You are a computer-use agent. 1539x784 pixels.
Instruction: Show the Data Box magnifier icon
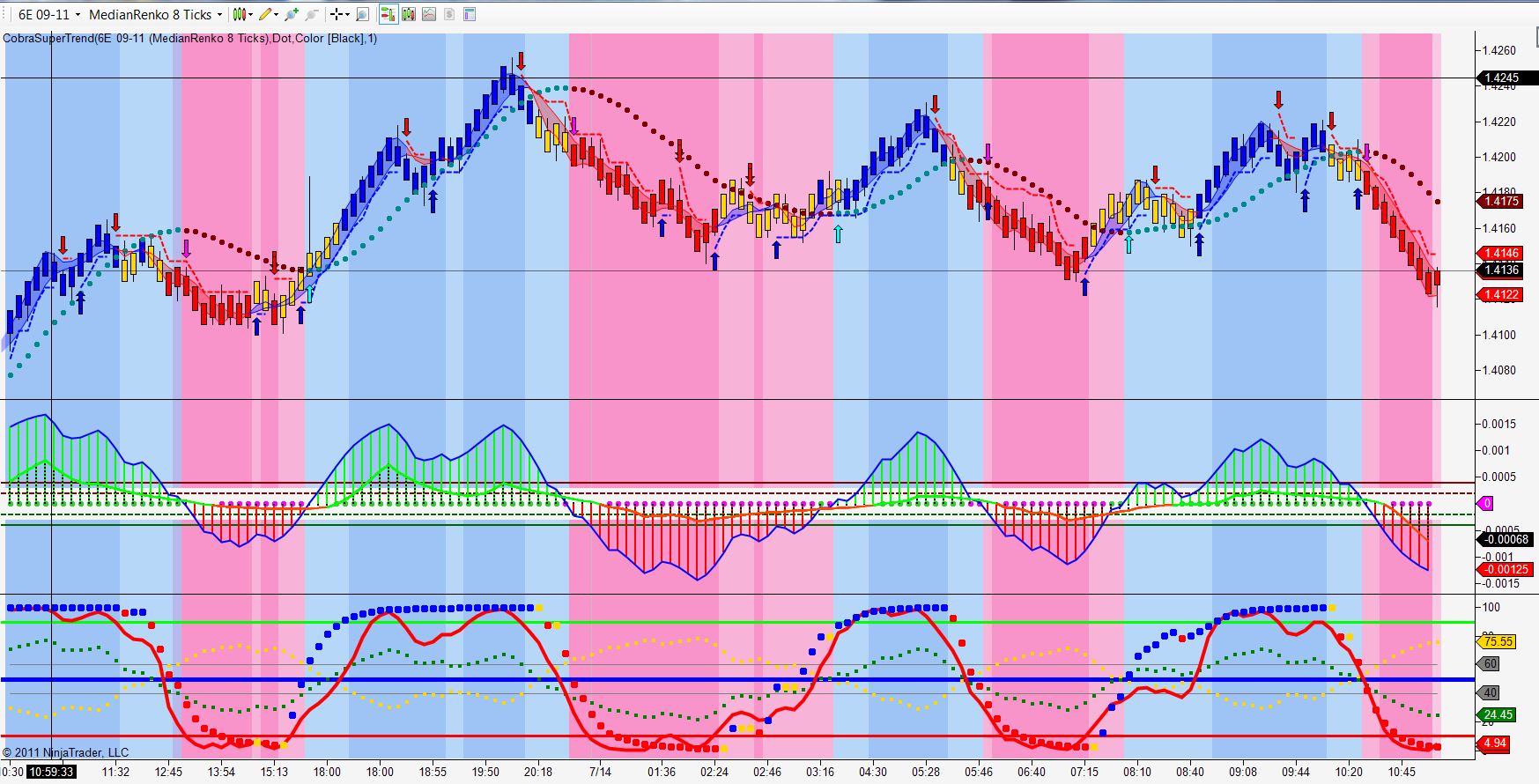point(362,14)
